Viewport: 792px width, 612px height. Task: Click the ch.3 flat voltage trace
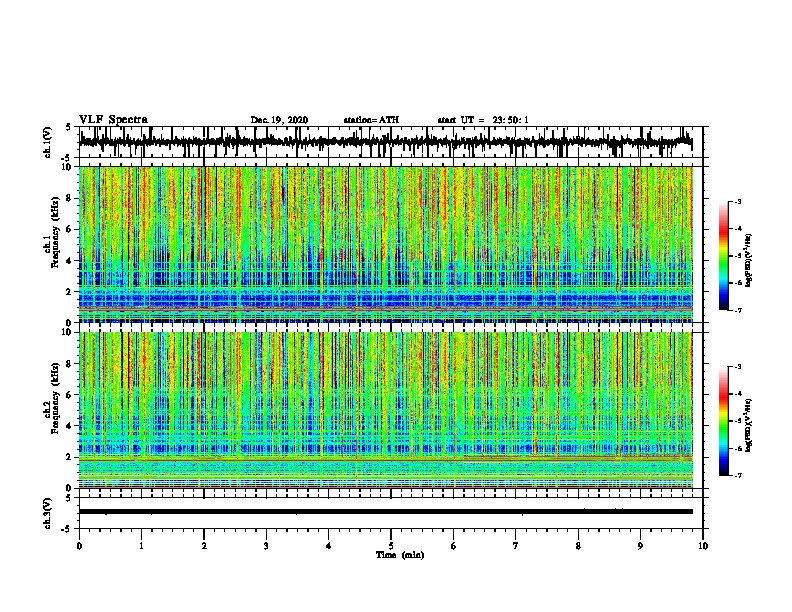tap(385, 512)
